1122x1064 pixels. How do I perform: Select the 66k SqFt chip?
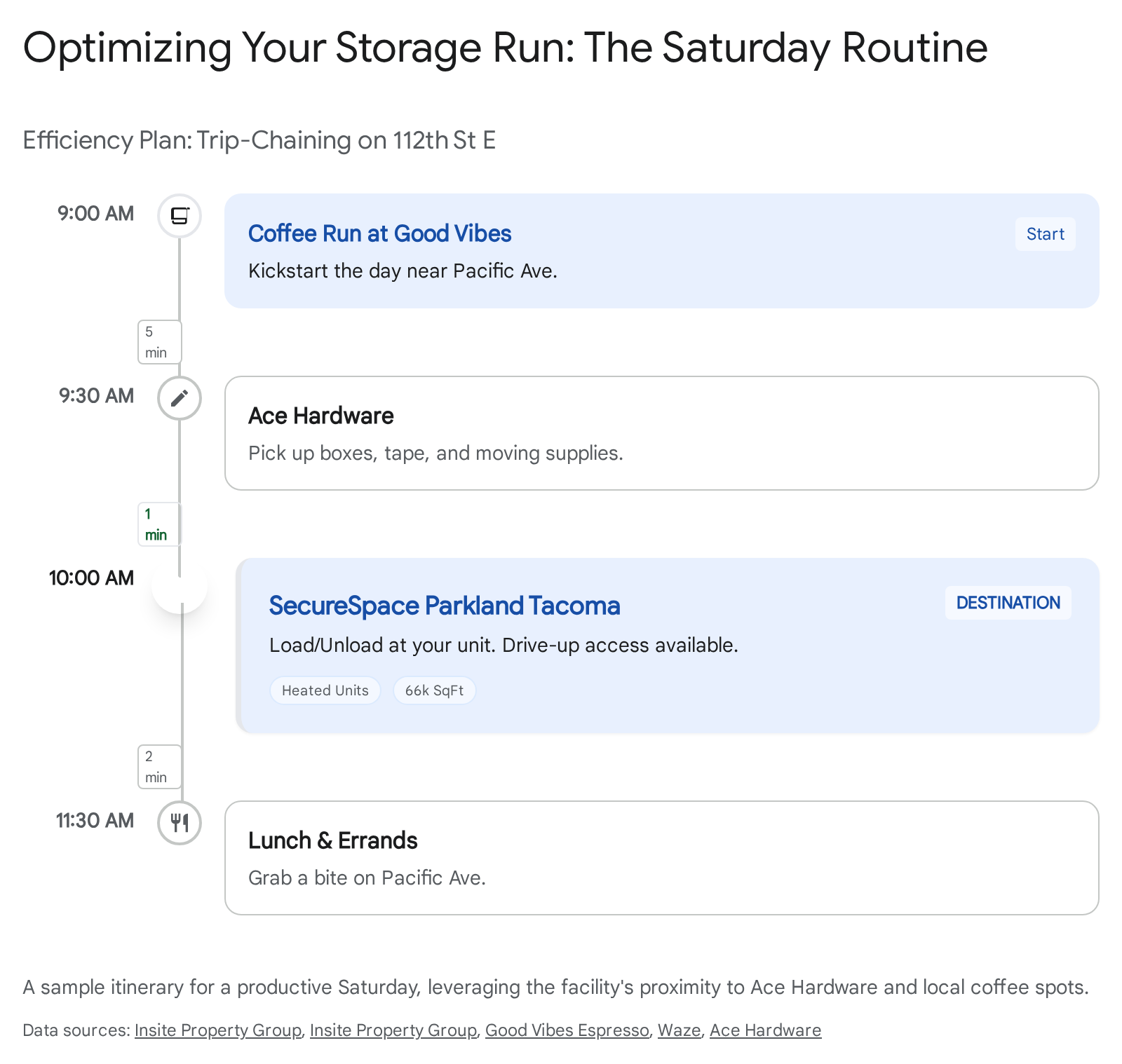point(434,690)
